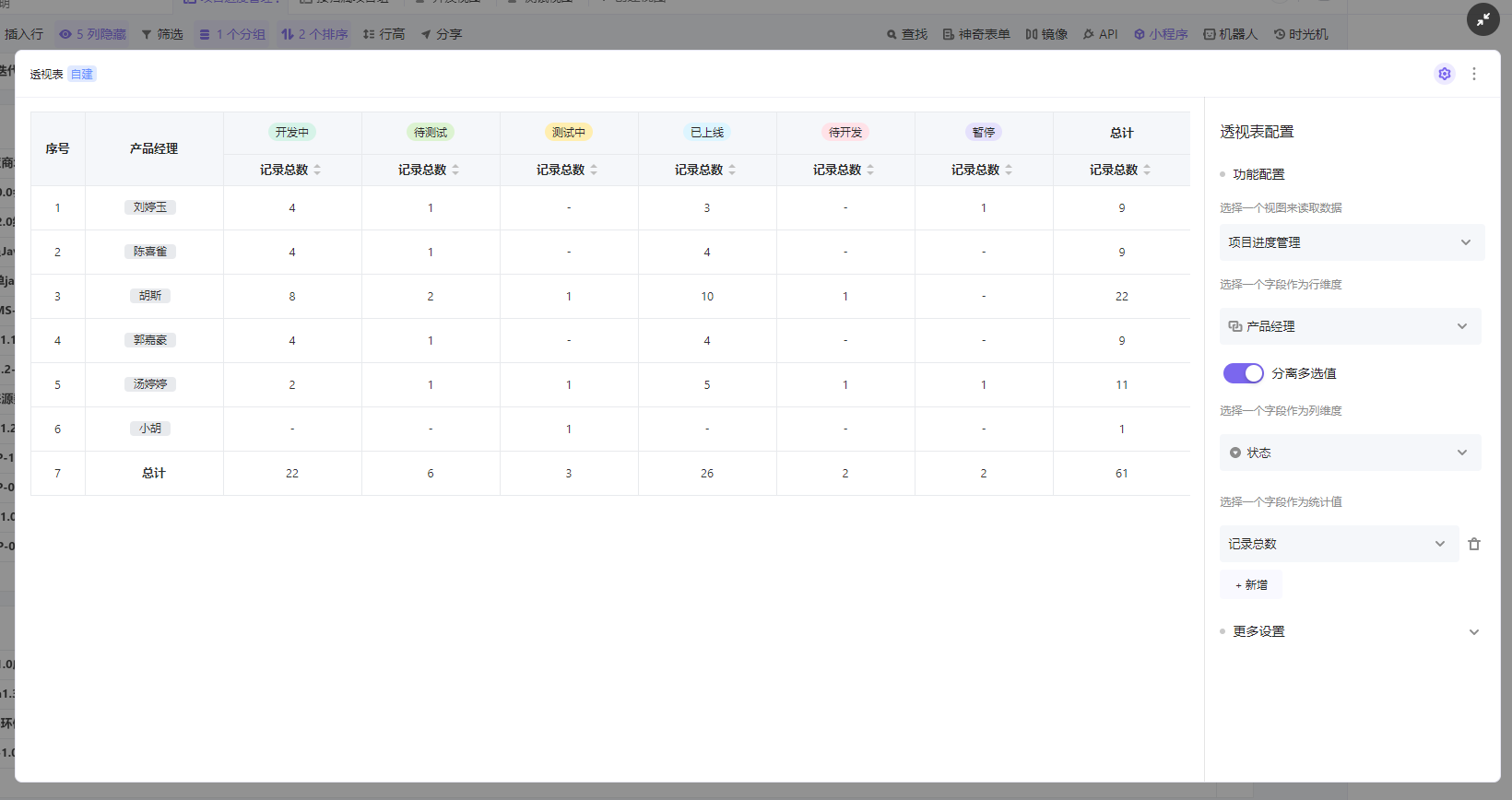The height and width of the screenshot is (800, 1512).
Task: Open the 记录总数 statistic value dropdown
Action: point(1338,544)
